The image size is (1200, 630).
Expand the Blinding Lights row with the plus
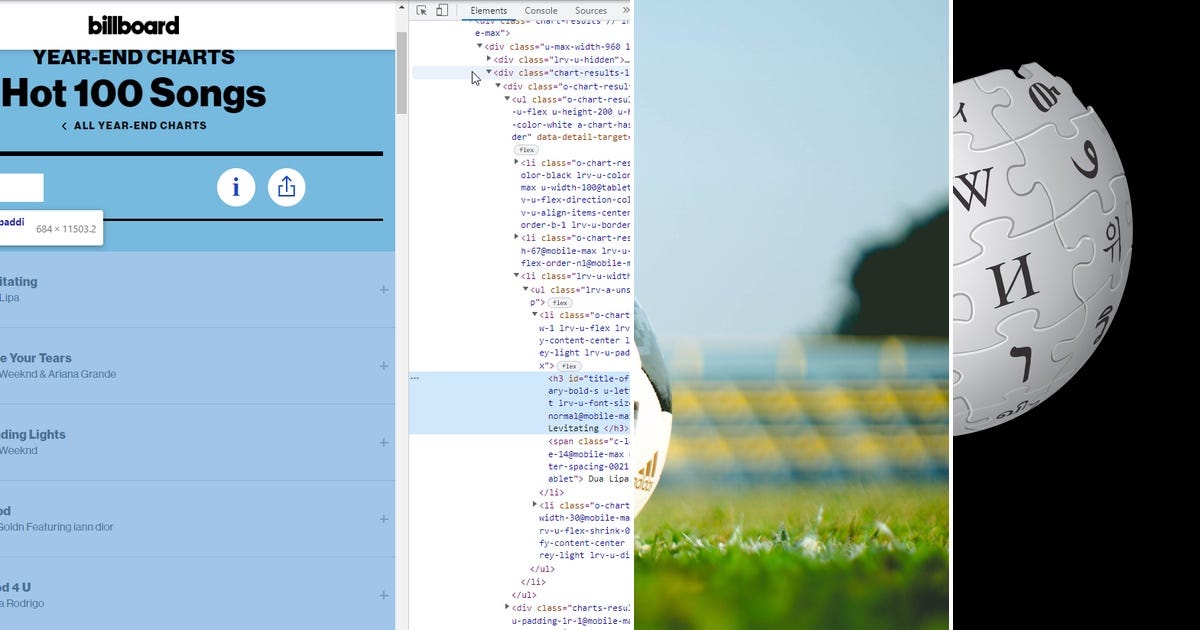pos(384,441)
